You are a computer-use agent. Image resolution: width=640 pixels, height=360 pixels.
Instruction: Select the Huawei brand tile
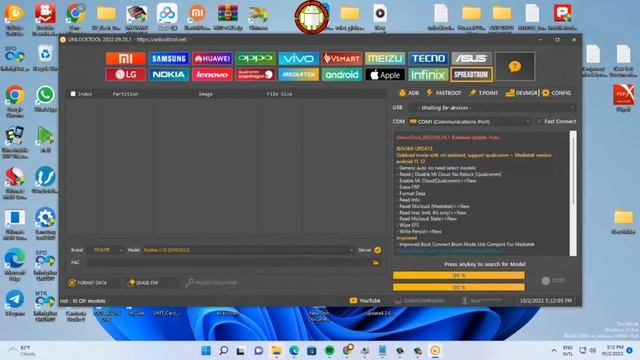pos(212,58)
